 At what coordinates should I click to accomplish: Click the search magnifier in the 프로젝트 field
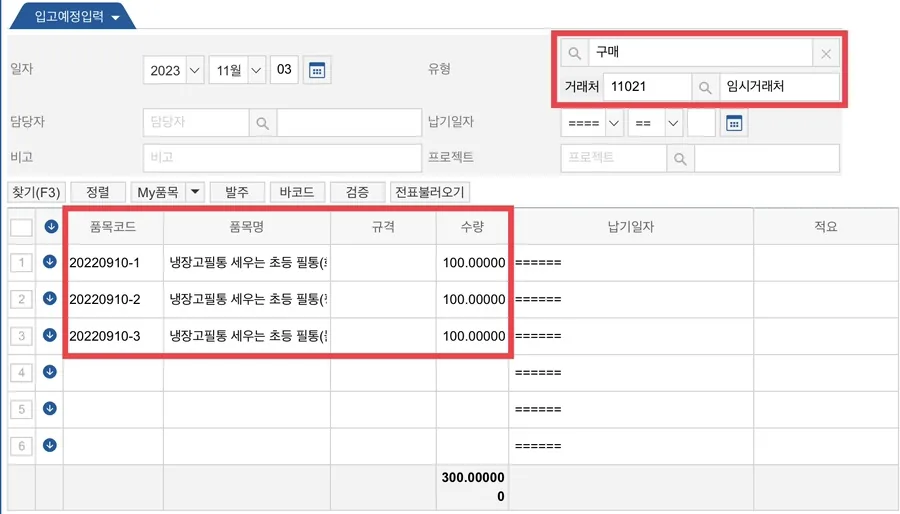[x=680, y=159]
